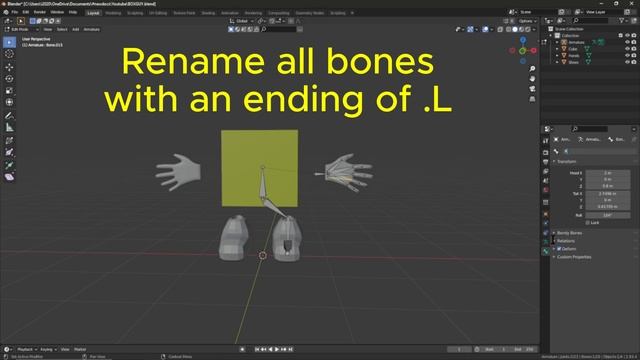The height and width of the screenshot is (360, 640).
Task: Open the File menu
Action: pos(15,12)
